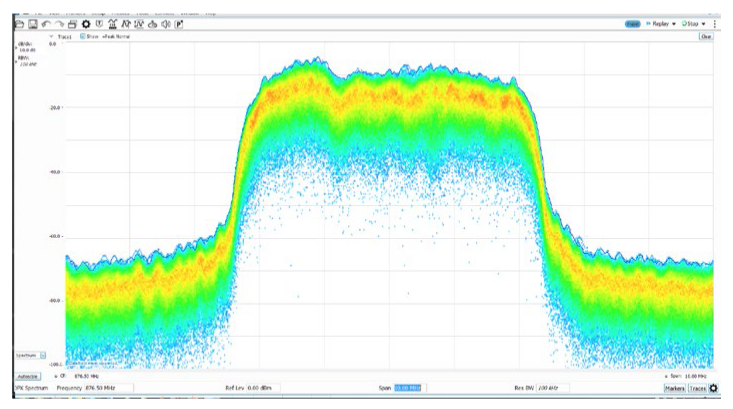This screenshot has width=733, height=409.
Task: Click the Frequency input field
Action: click(107, 387)
